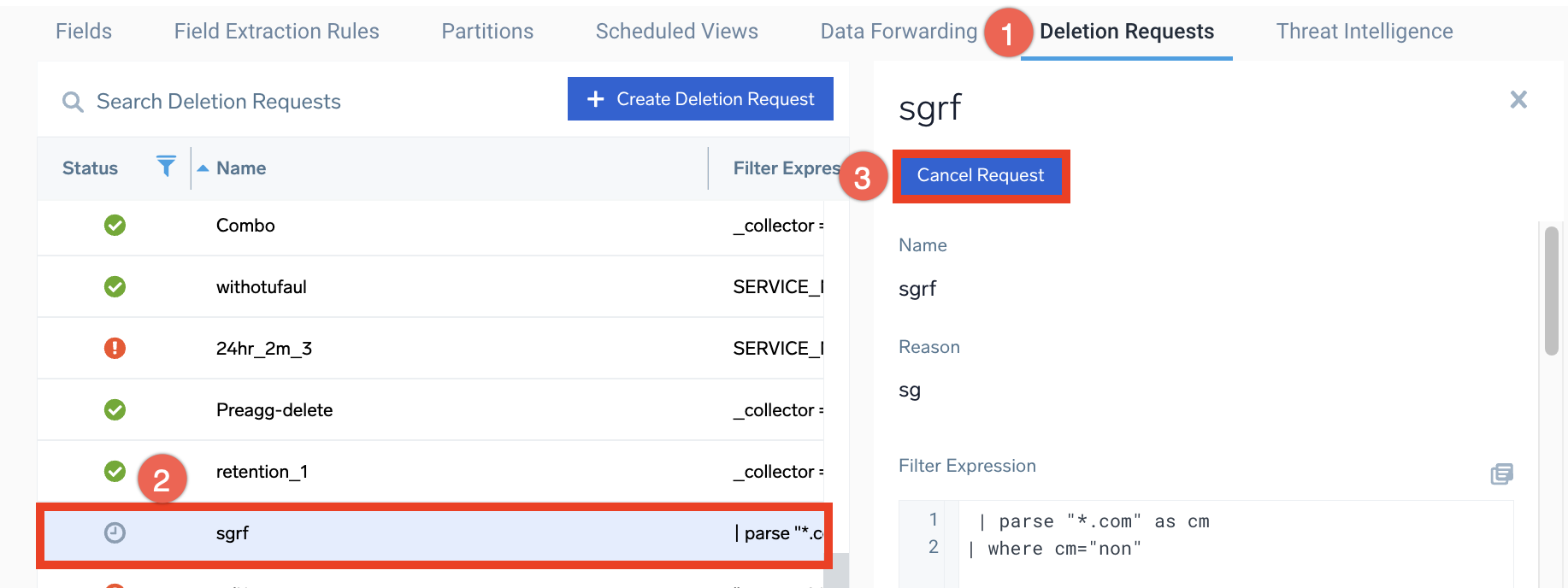This screenshot has width=1568, height=588.
Task: Sort by Name column ascending arrow
Action: click(203, 168)
